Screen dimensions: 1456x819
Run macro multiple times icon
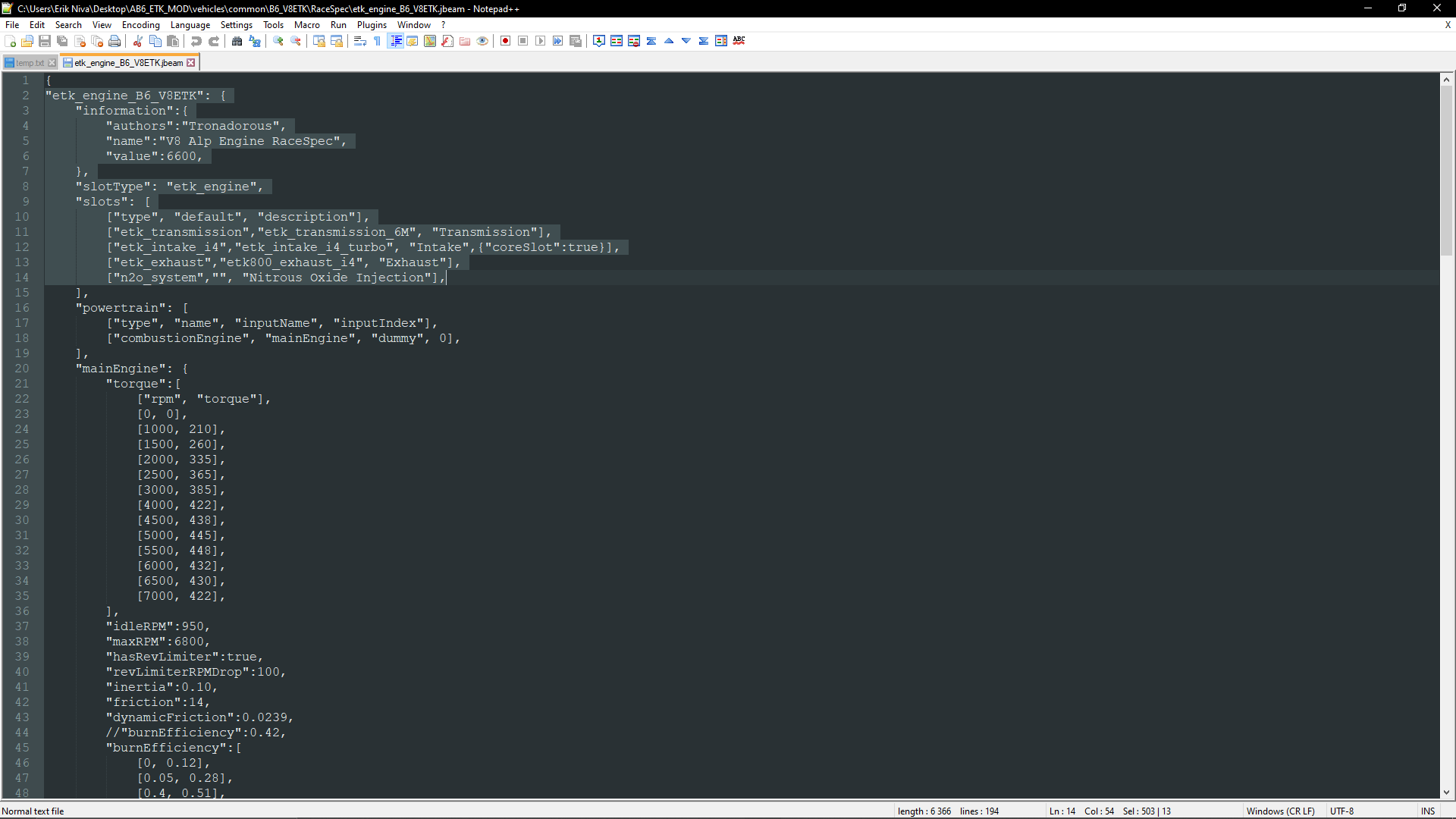click(x=558, y=41)
